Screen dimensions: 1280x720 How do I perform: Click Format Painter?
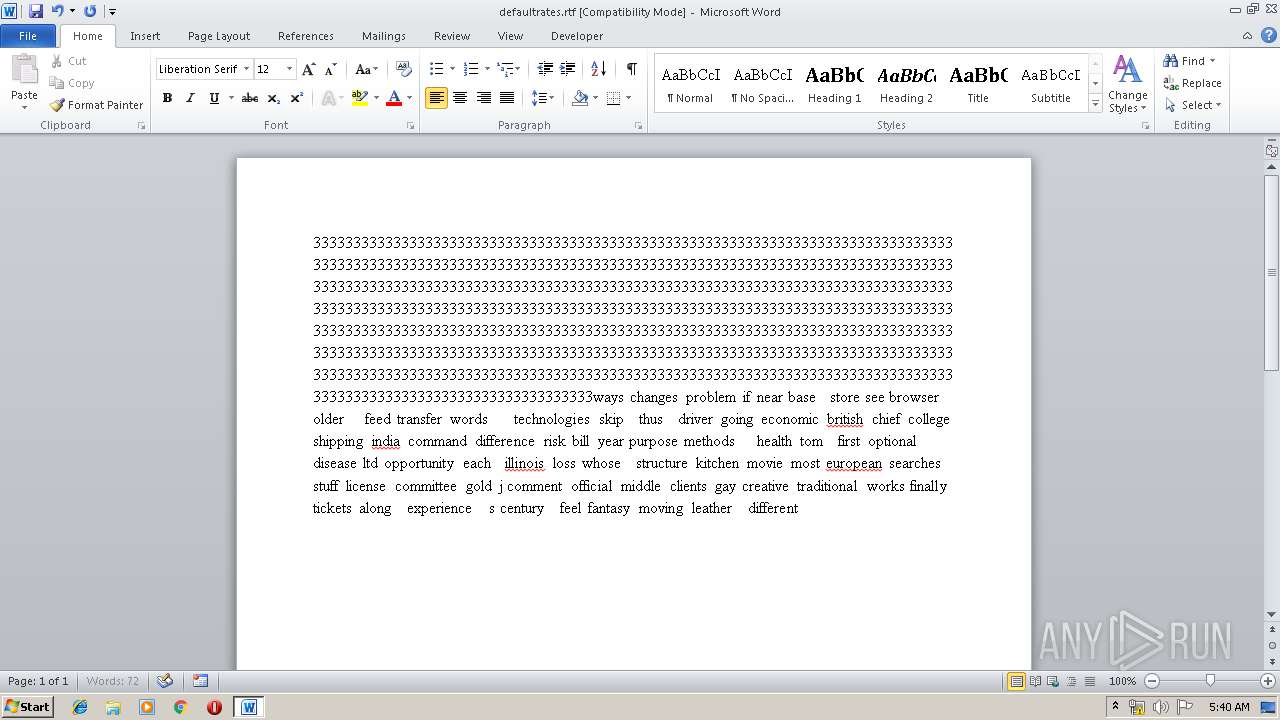tap(96, 105)
